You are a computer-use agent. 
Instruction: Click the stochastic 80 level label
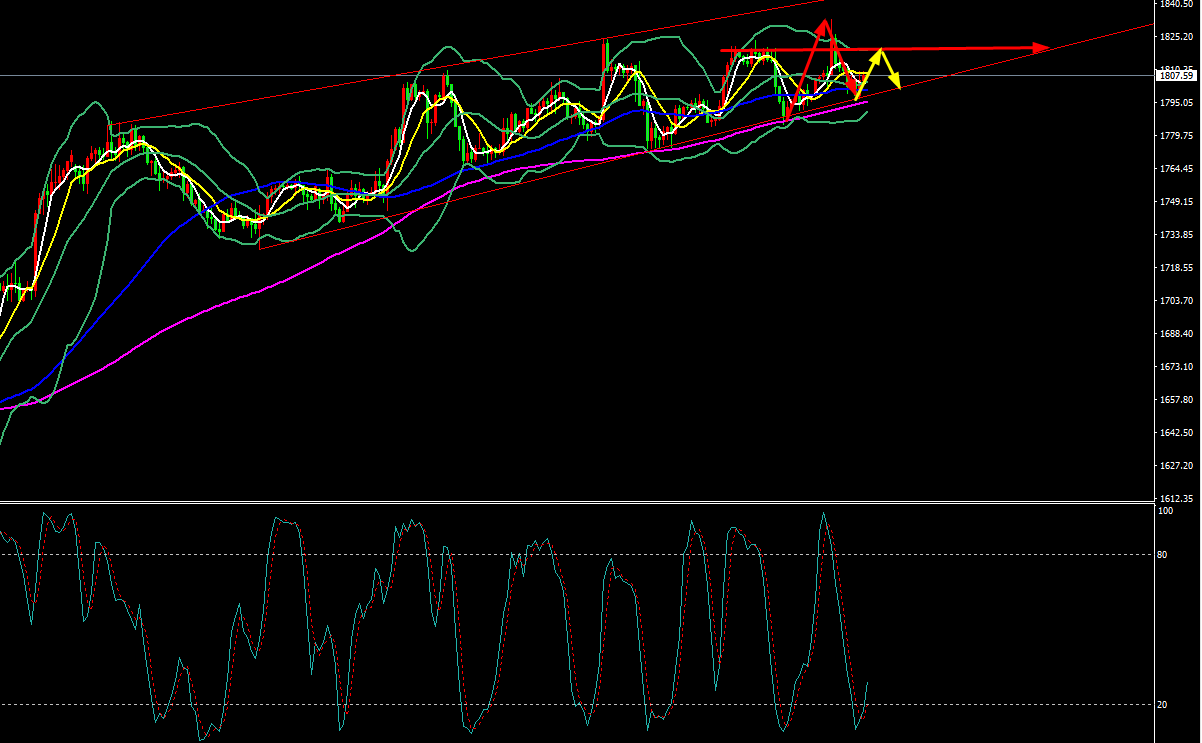(1162, 554)
